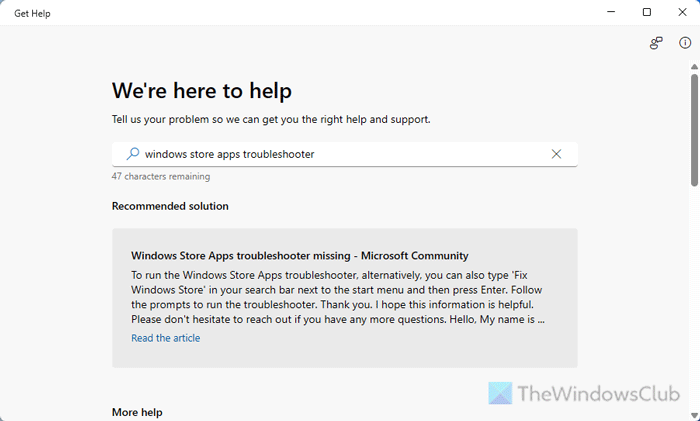The height and width of the screenshot is (421, 700).
Task: Click the scrollbar up arrow
Action: (x=694, y=70)
